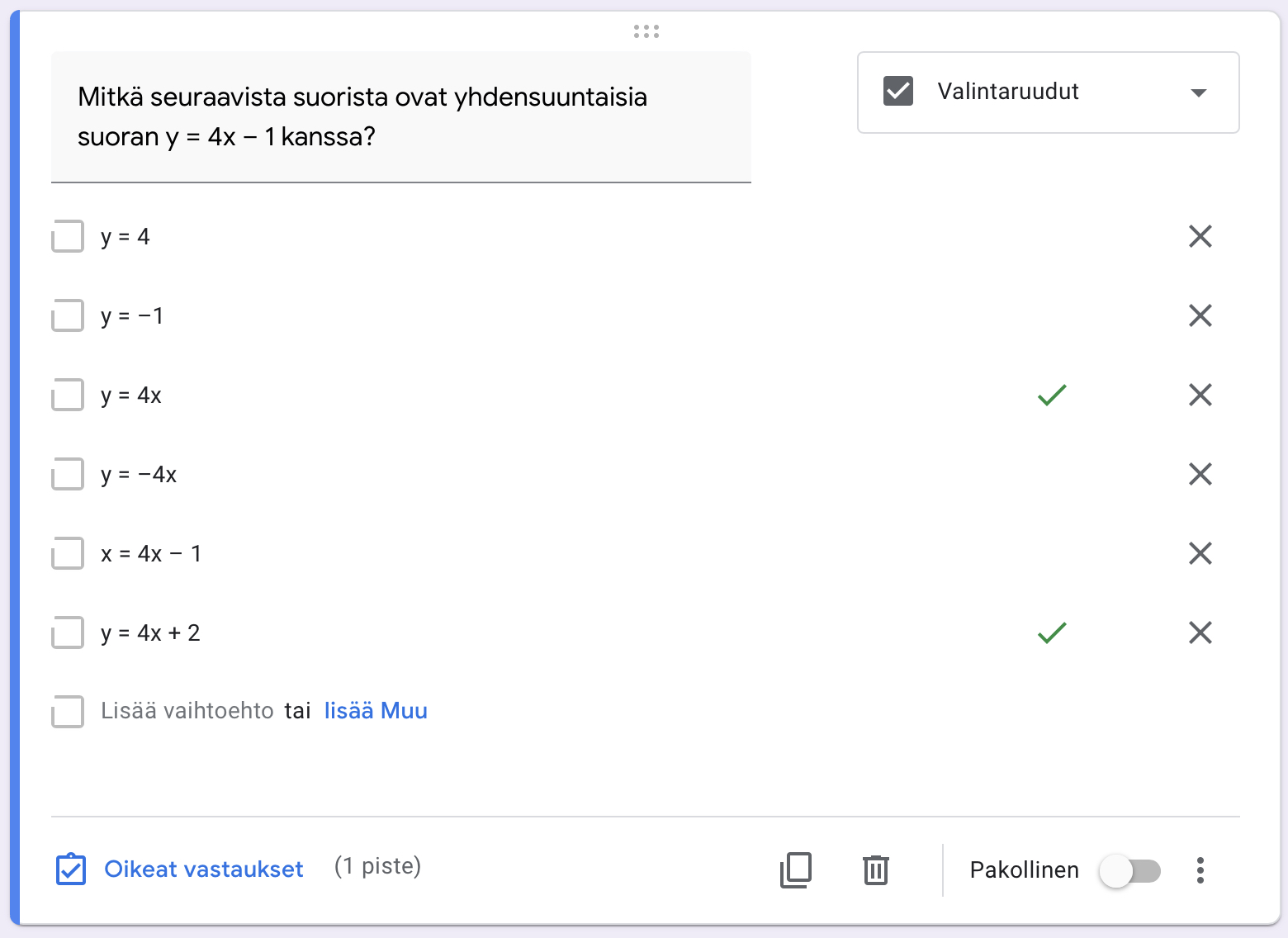The height and width of the screenshot is (938, 1288).
Task: Click the x = 4x − 1 option text
Action: (x=151, y=553)
